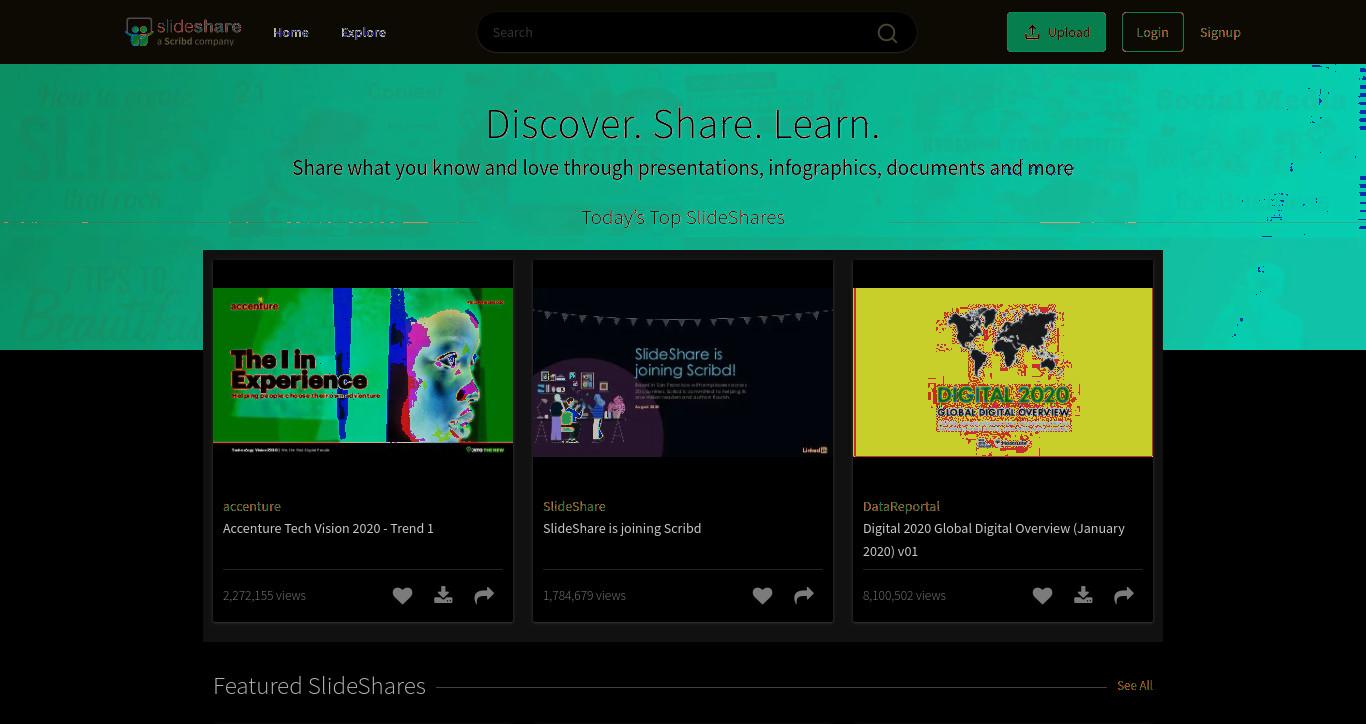1366x724 pixels.
Task: Open the DataReportal author link
Action: pyautogui.click(x=901, y=506)
